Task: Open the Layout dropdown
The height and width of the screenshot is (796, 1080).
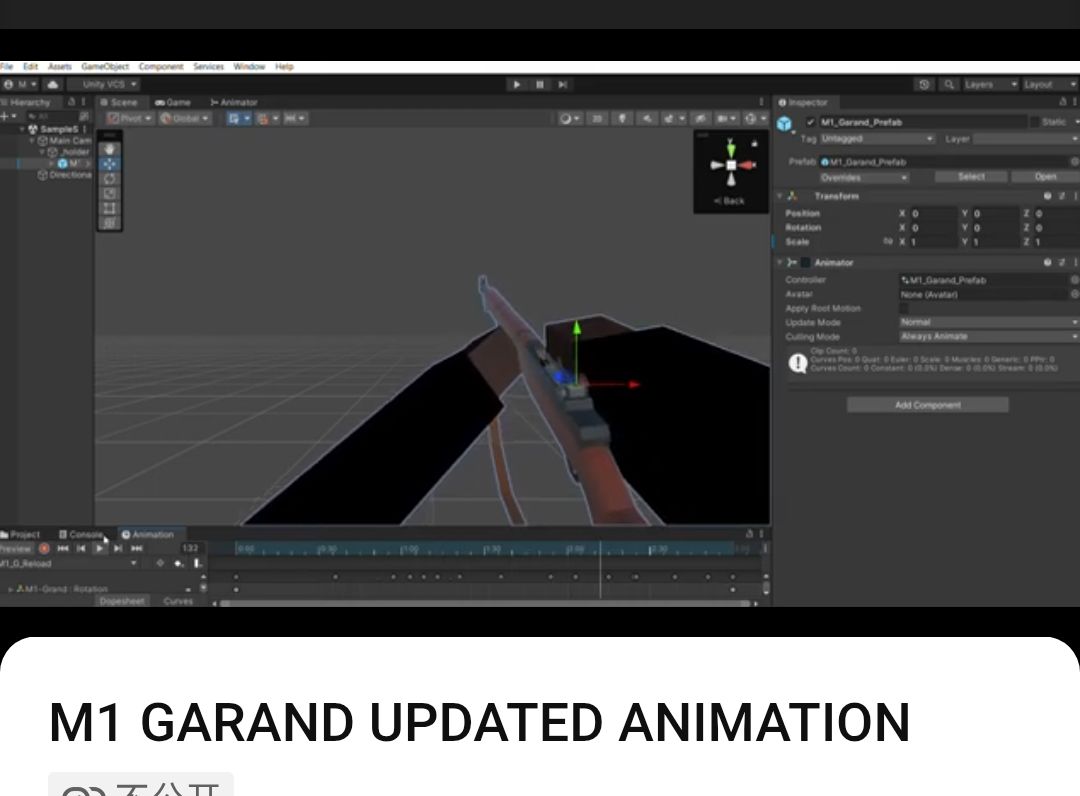Action: coord(1050,84)
